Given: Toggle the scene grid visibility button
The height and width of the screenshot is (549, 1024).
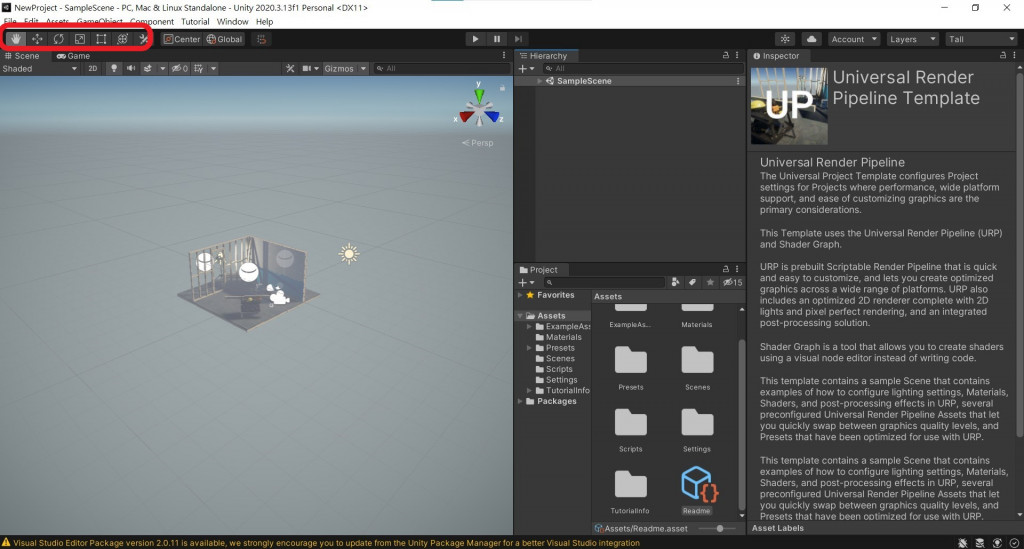Looking at the screenshot, I should pyautogui.click(x=199, y=69).
